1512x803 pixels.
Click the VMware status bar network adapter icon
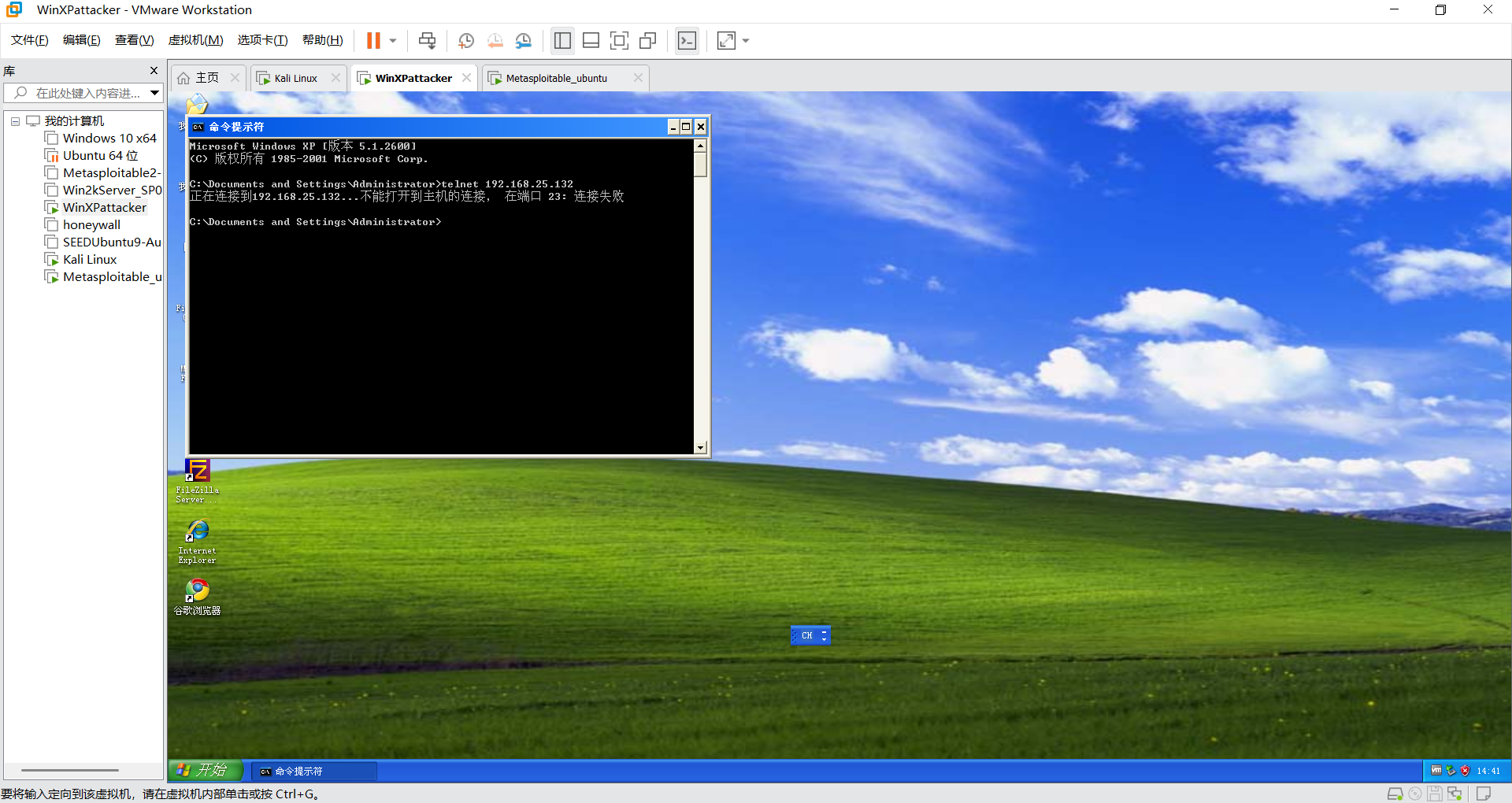click(1455, 794)
